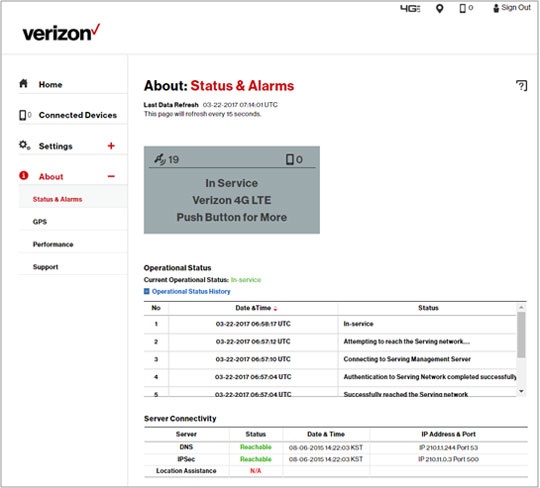Collapse the Operational Status History section
Viewport: 540px width, 488px height.
pyautogui.click(x=146, y=291)
